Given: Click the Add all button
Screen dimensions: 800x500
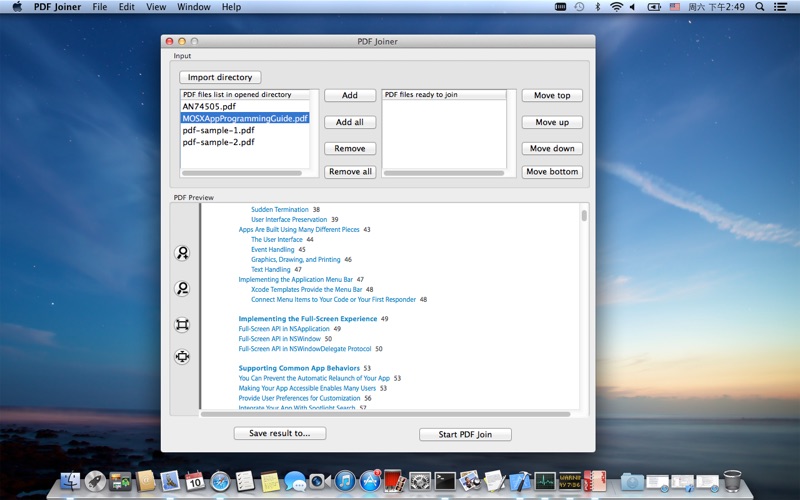Looking at the screenshot, I should point(349,122).
